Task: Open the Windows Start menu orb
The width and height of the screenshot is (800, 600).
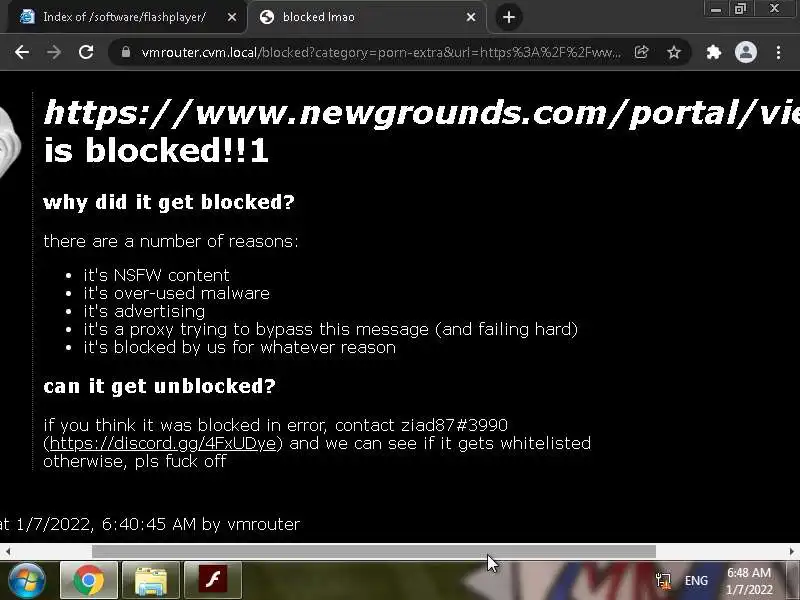Action: (27, 580)
